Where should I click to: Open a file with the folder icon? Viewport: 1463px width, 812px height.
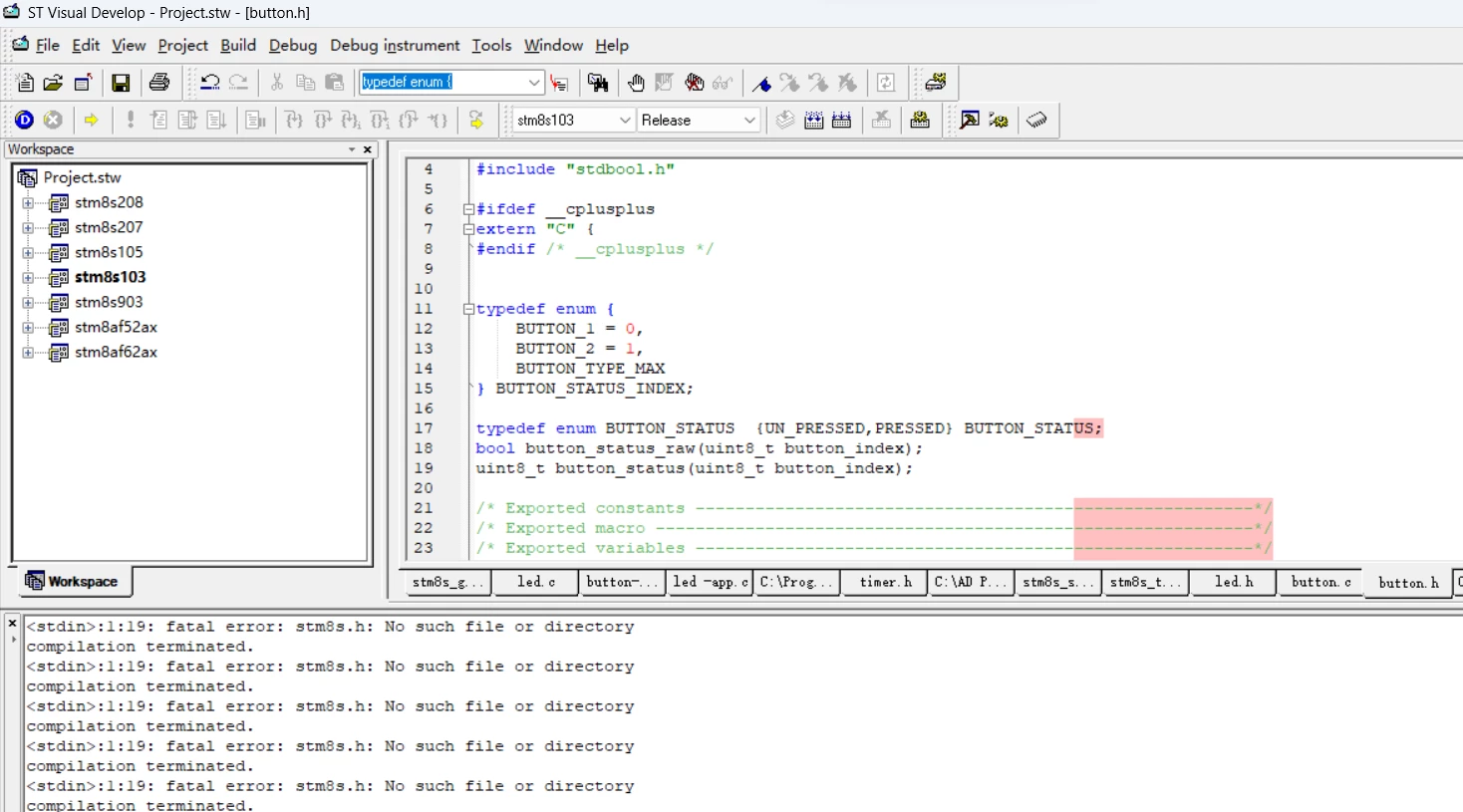[54, 83]
